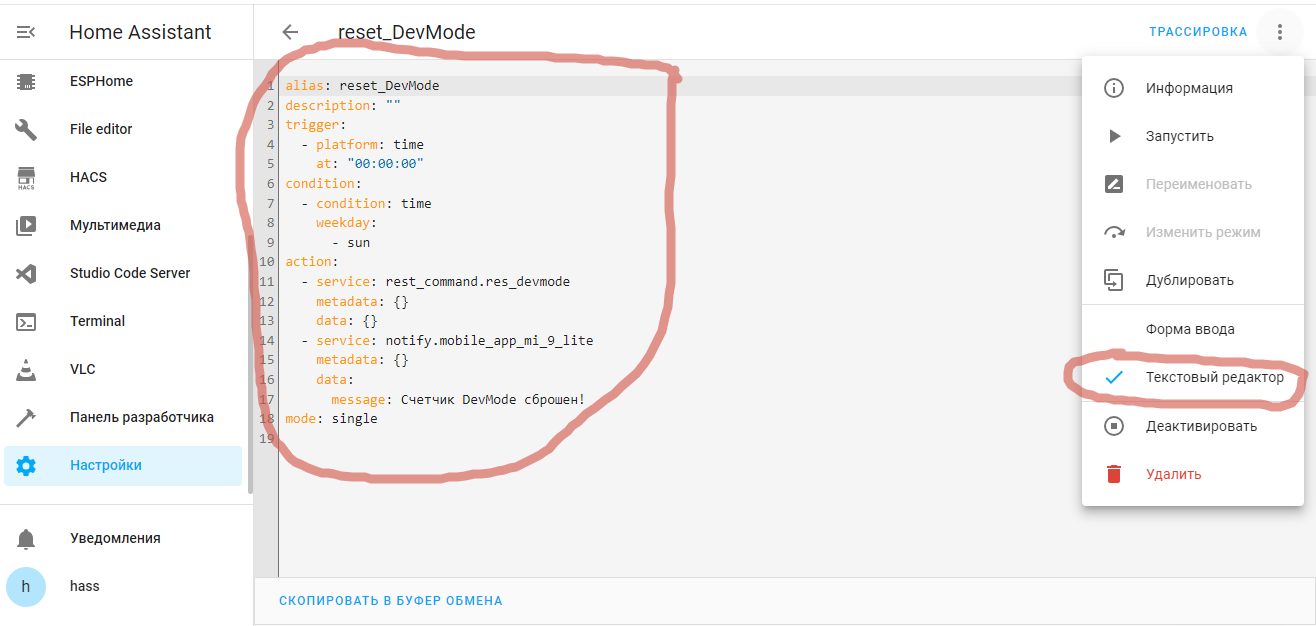1316x626 pixels.
Task: Run automation via Запустить menu item
Action: 1179,136
